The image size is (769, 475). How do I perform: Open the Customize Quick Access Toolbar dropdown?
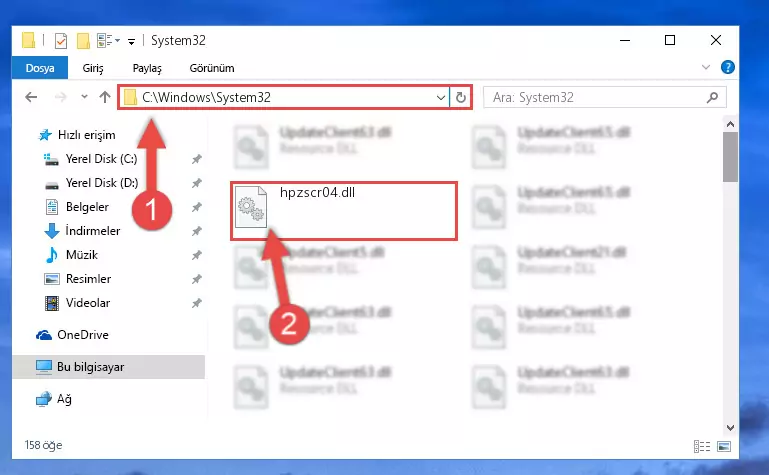[131, 42]
